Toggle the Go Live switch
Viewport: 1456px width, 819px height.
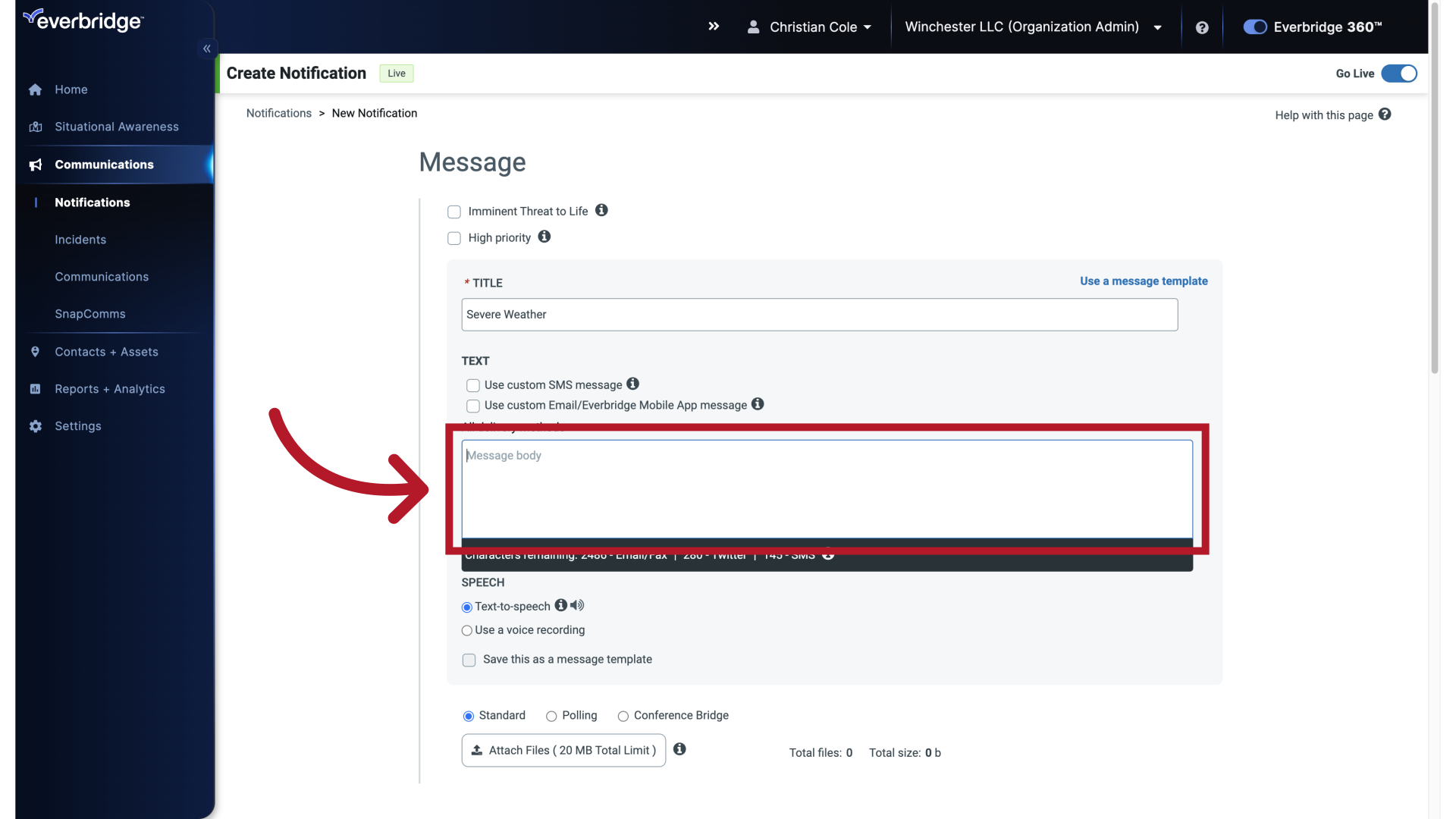pyautogui.click(x=1399, y=74)
